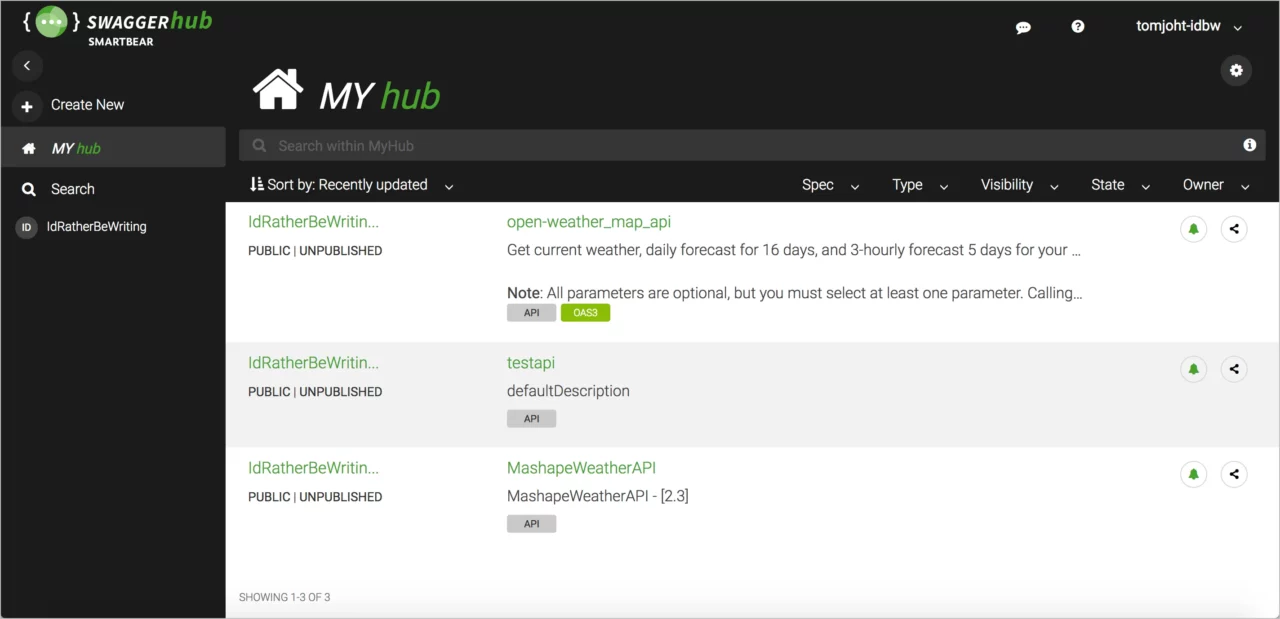The height and width of the screenshot is (619, 1280).
Task: Open the Visibility filter dropdown
Action: (x=1018, y=185)
